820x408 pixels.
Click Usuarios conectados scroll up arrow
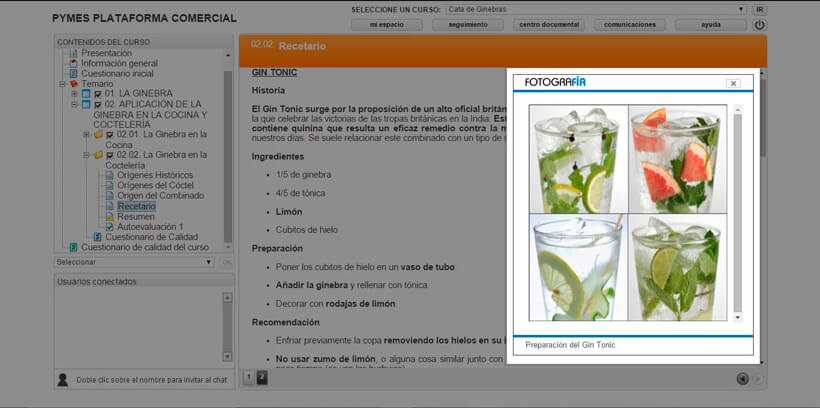227,298
